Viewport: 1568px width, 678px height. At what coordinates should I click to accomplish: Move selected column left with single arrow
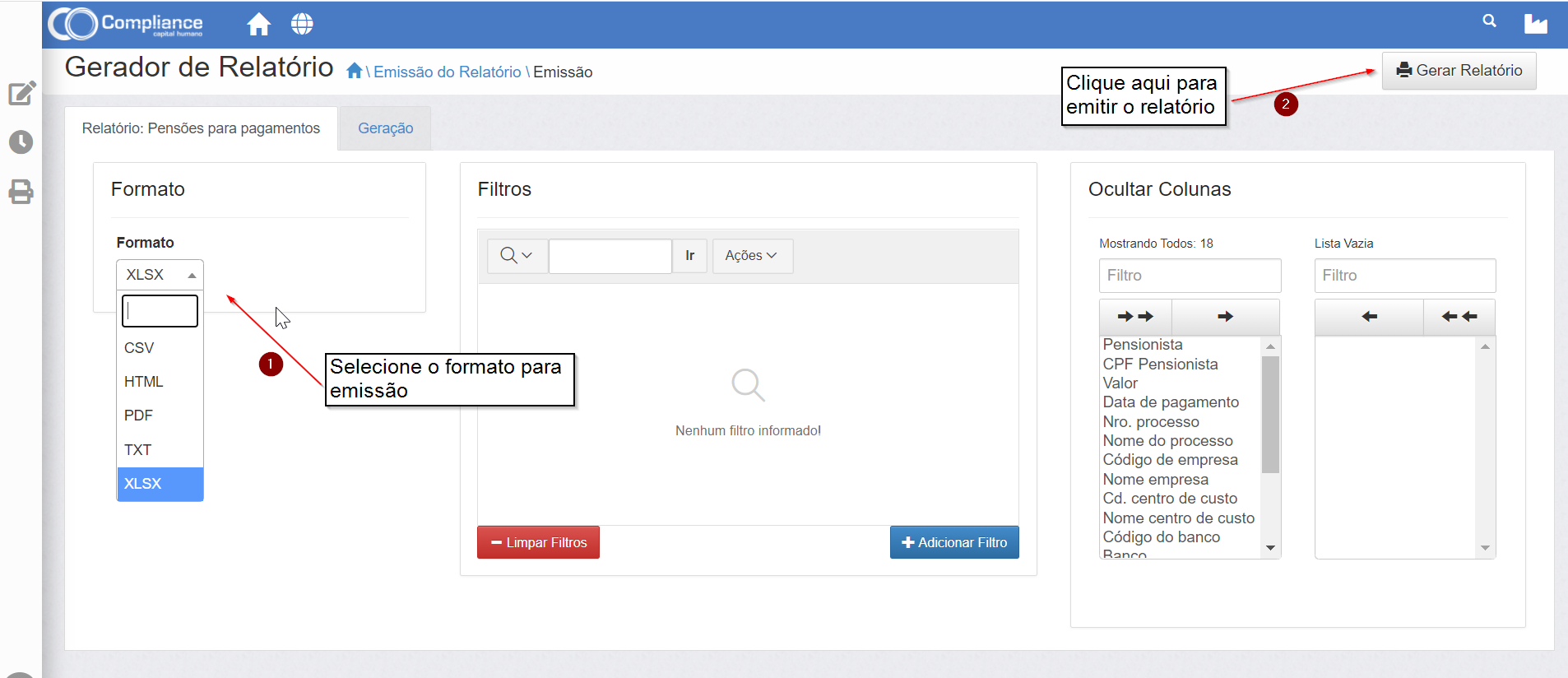point(1370,317)
